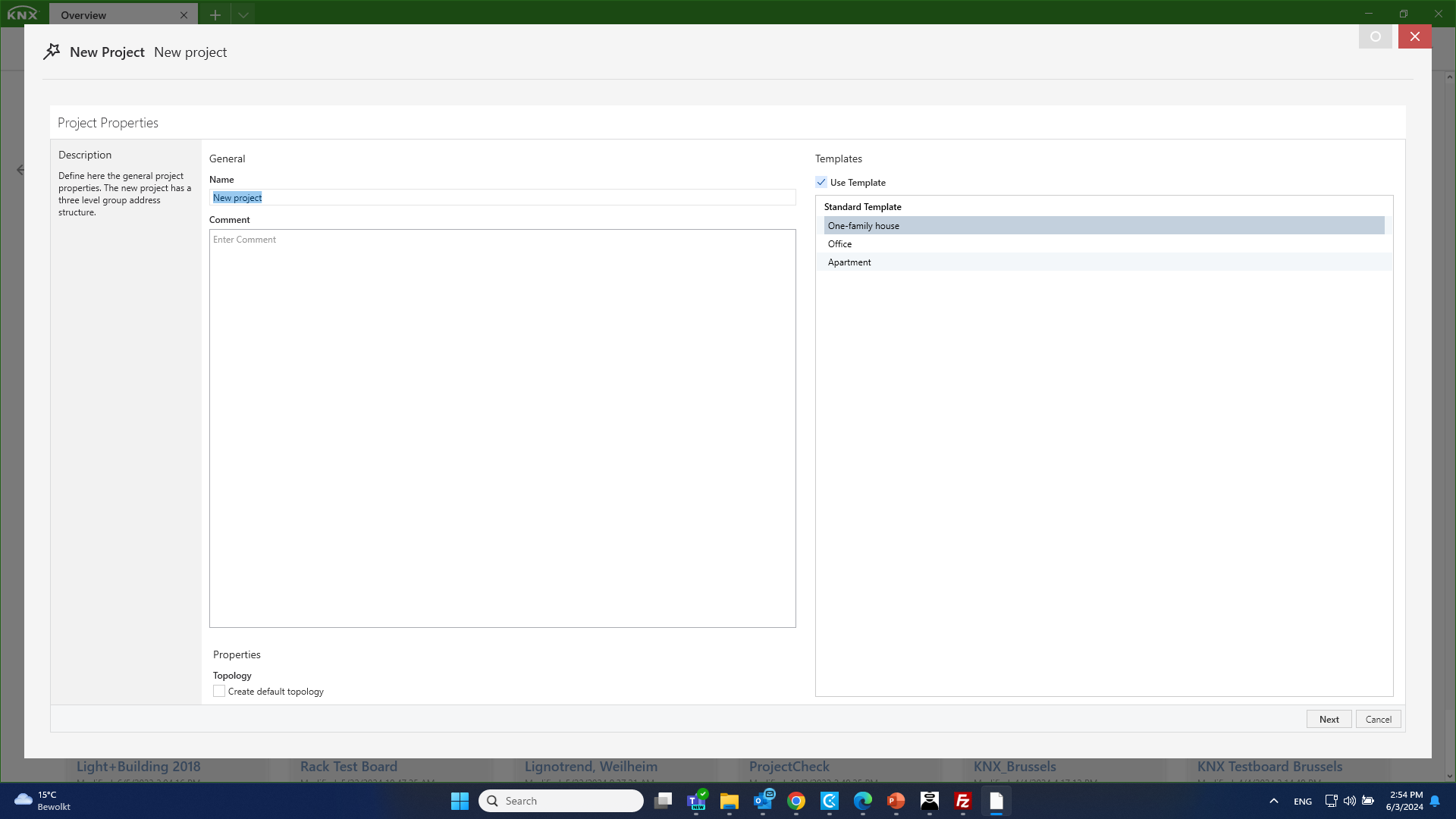
Task: Select the Apartment template
Action: point(849,262)
